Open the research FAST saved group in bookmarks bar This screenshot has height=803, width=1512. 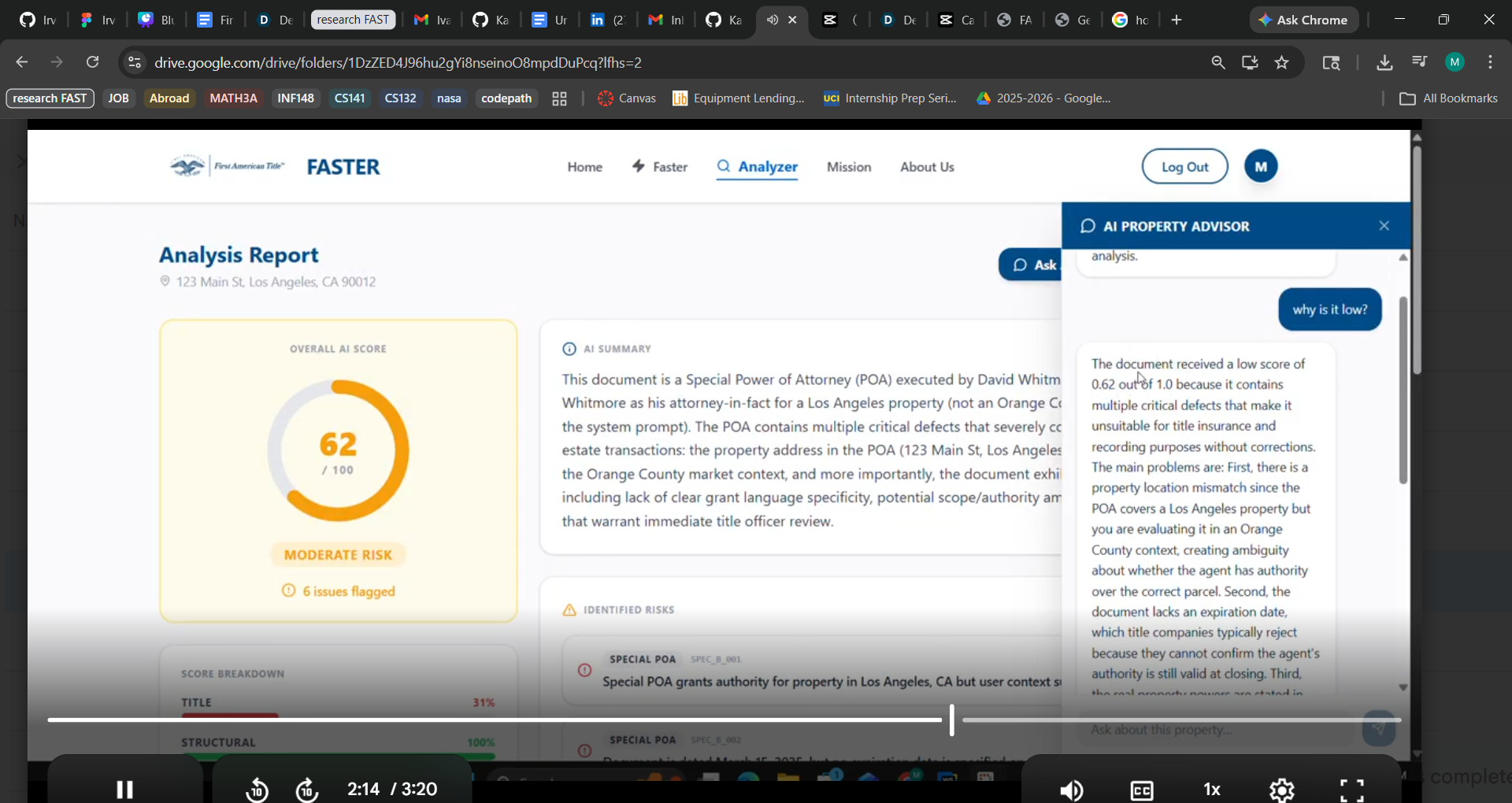coord(50,98)
